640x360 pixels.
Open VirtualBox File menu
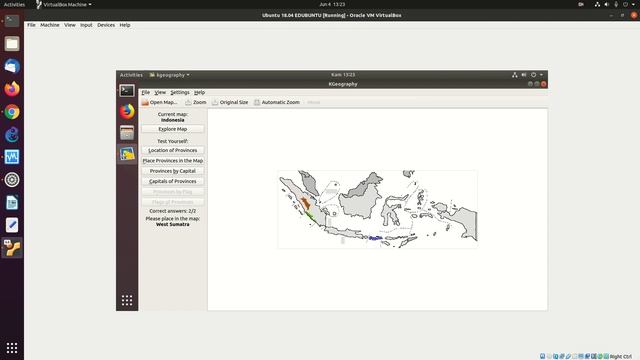point(31,25)
